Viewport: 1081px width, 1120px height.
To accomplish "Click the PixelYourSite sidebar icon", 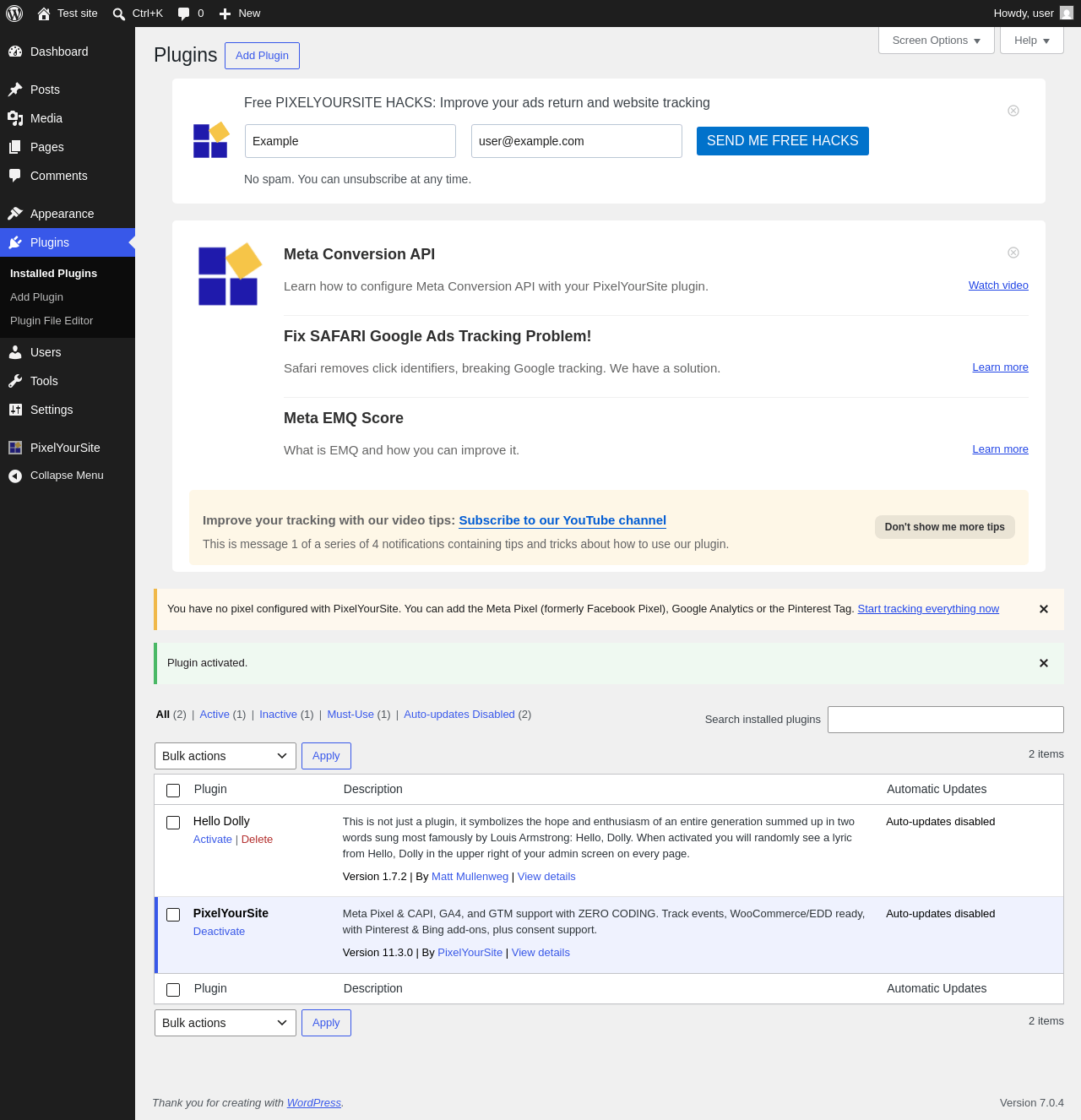I will pos(15,448).
